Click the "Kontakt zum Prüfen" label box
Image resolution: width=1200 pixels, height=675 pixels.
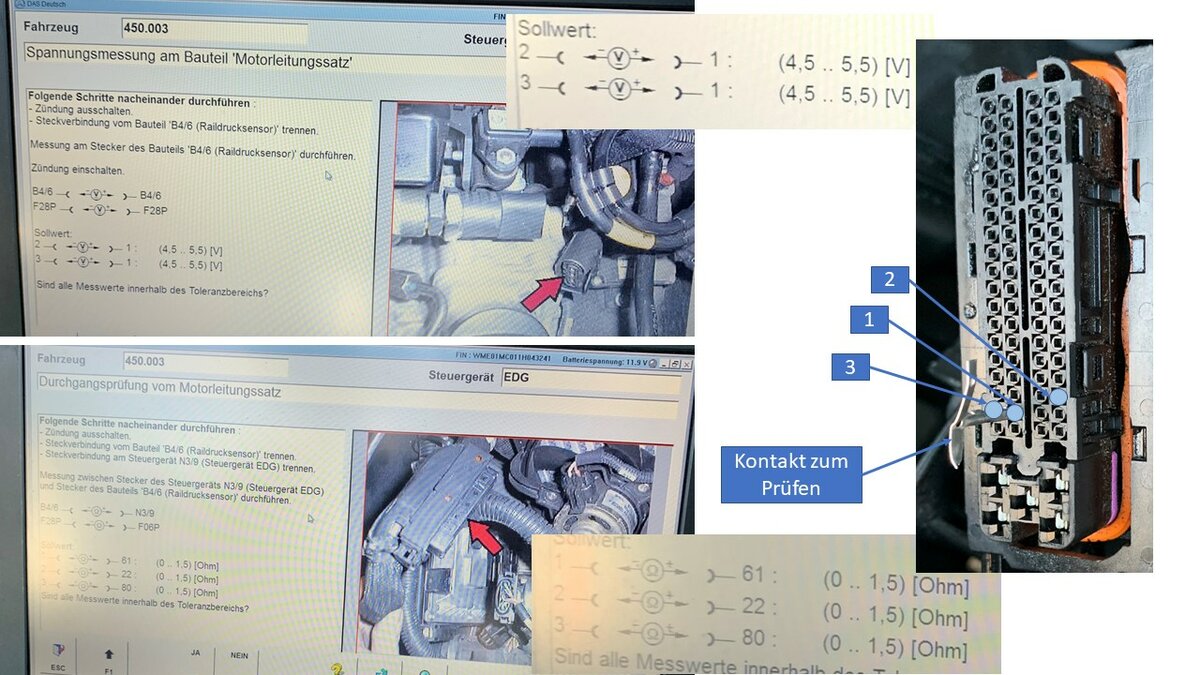[x=790, y=474]
